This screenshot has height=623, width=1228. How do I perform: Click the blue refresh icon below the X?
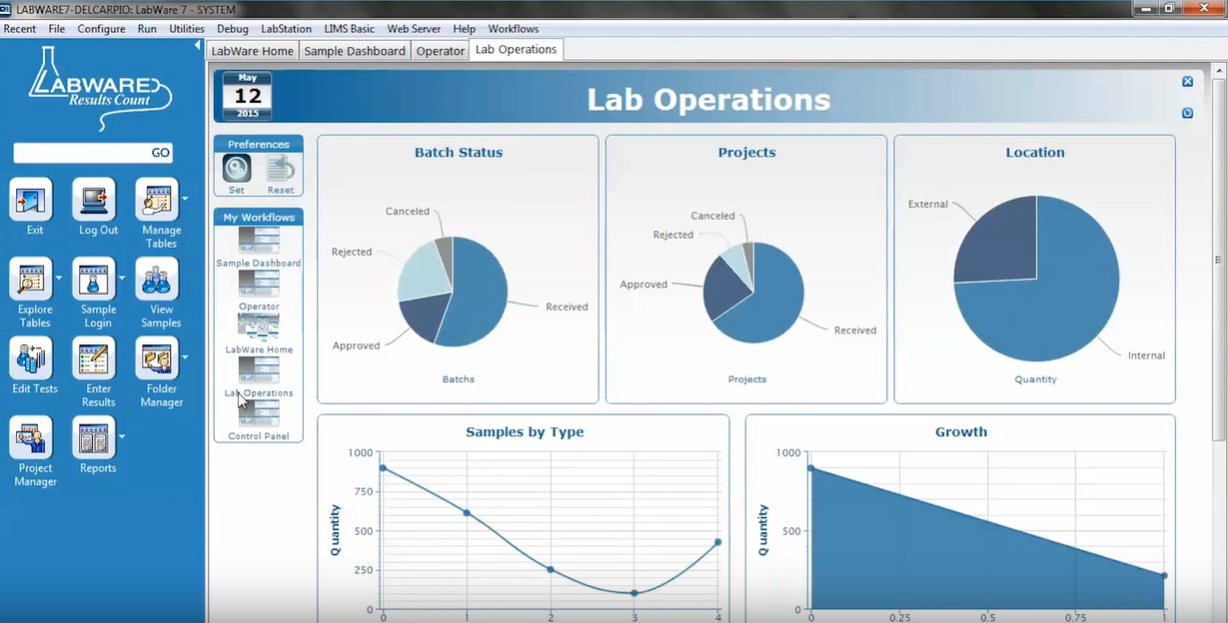pyautogui.click(x=1187, y=113)
